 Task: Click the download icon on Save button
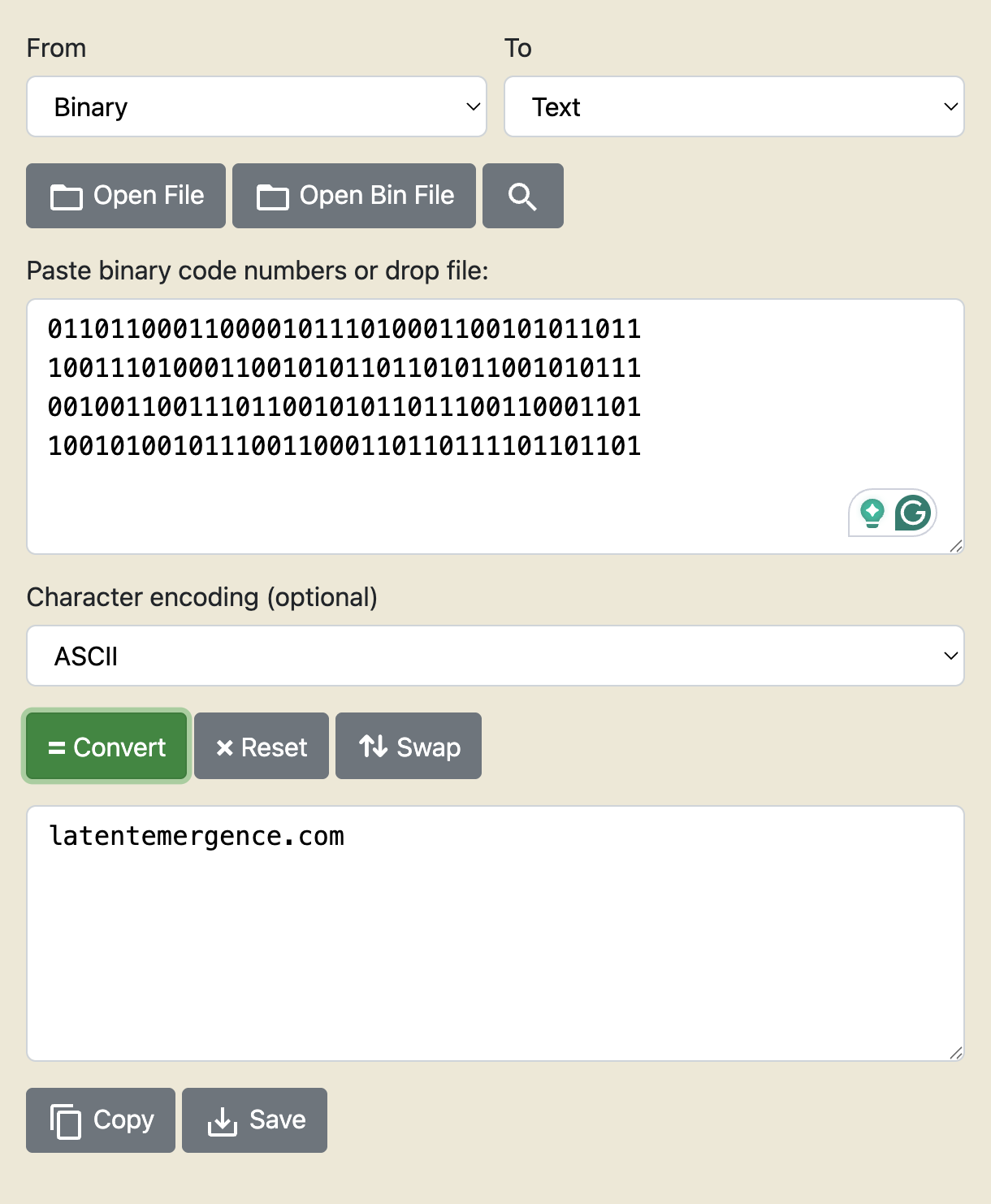222,1121
